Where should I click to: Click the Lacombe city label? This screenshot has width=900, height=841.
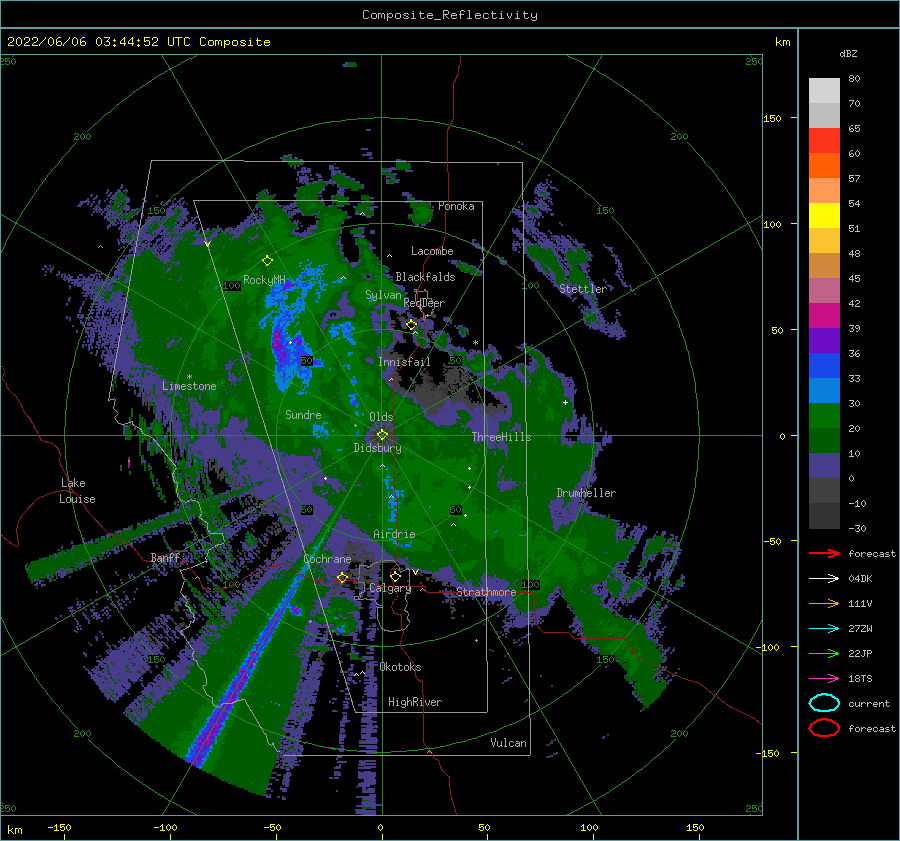coord(432,251)
